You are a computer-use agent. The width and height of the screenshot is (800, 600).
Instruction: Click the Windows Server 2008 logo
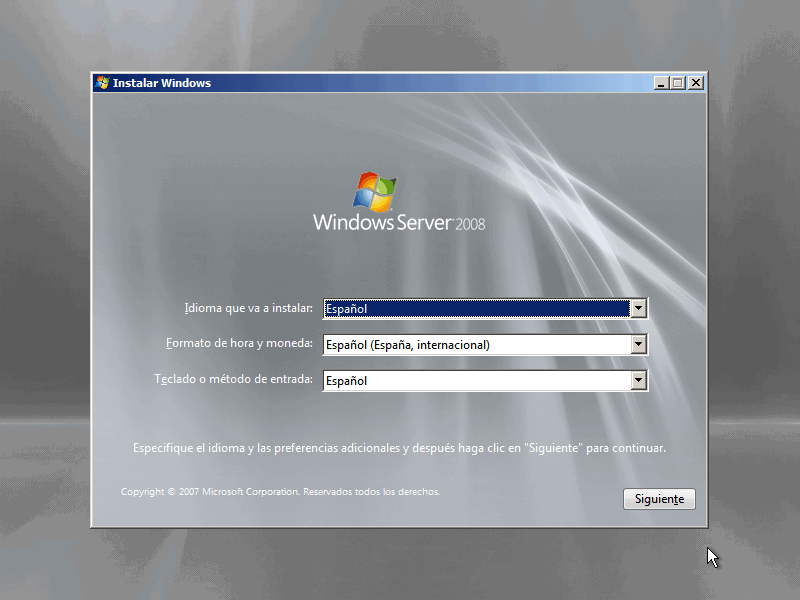[398, 202]
